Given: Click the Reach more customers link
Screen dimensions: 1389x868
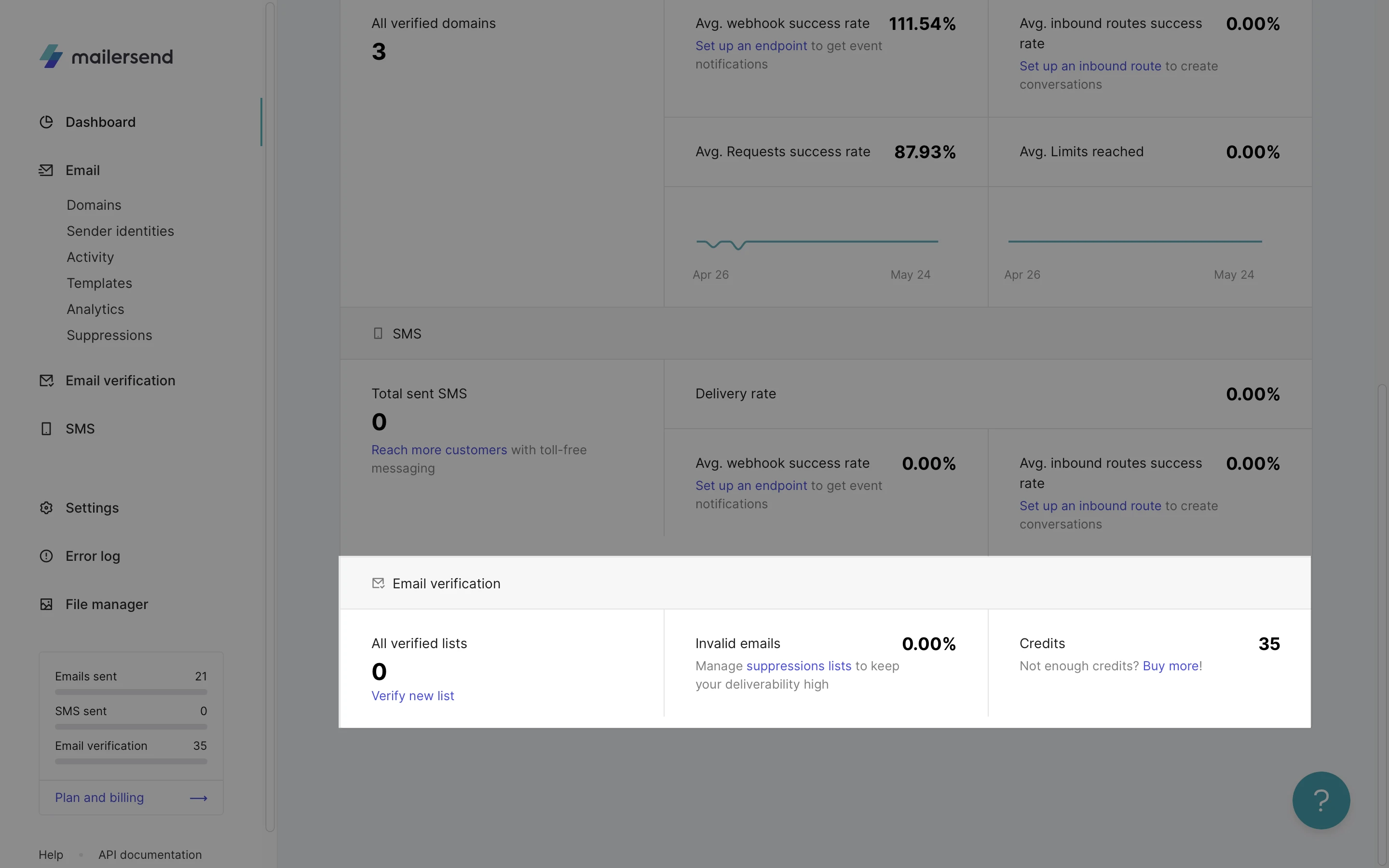Looking at the screenshot, I should 439,450.
